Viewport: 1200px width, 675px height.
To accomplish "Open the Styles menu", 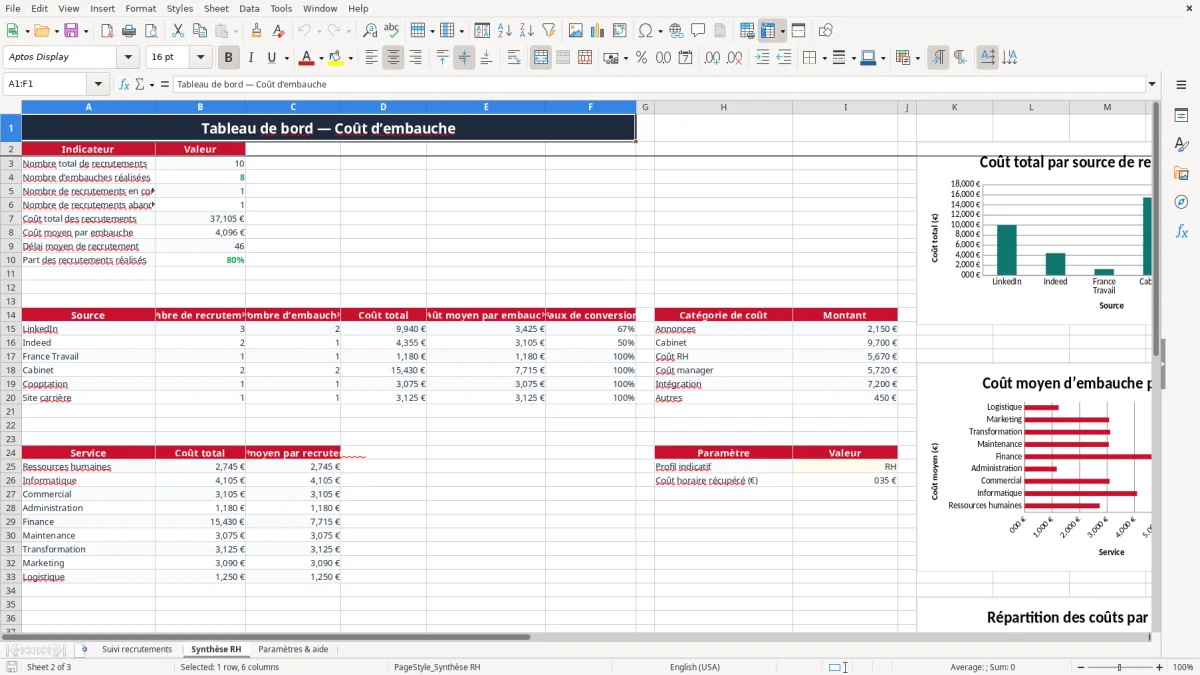I will [180, 8].
